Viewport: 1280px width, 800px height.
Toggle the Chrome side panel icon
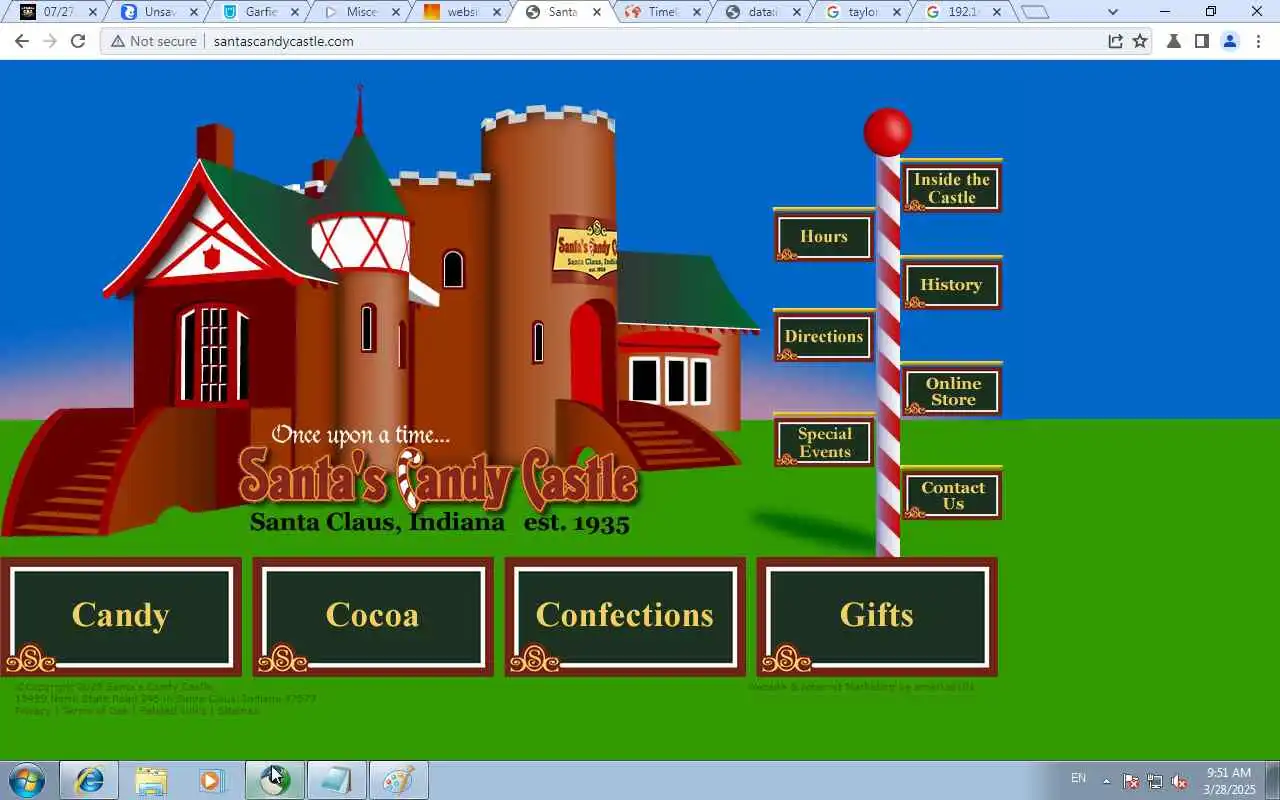(x=1202, y=41)
